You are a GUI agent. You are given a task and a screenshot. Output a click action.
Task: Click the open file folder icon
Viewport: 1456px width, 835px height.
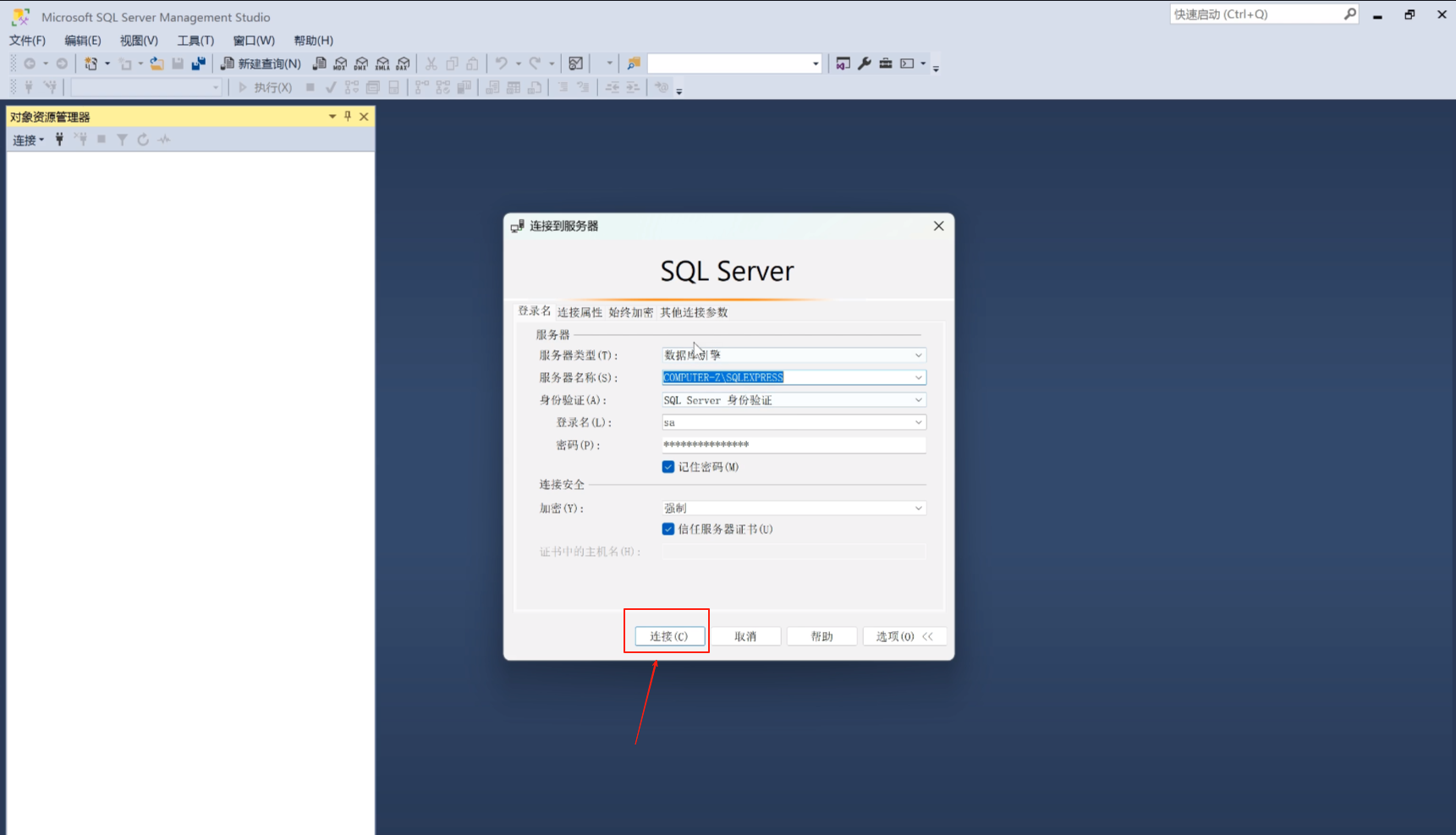click(157, 63)
